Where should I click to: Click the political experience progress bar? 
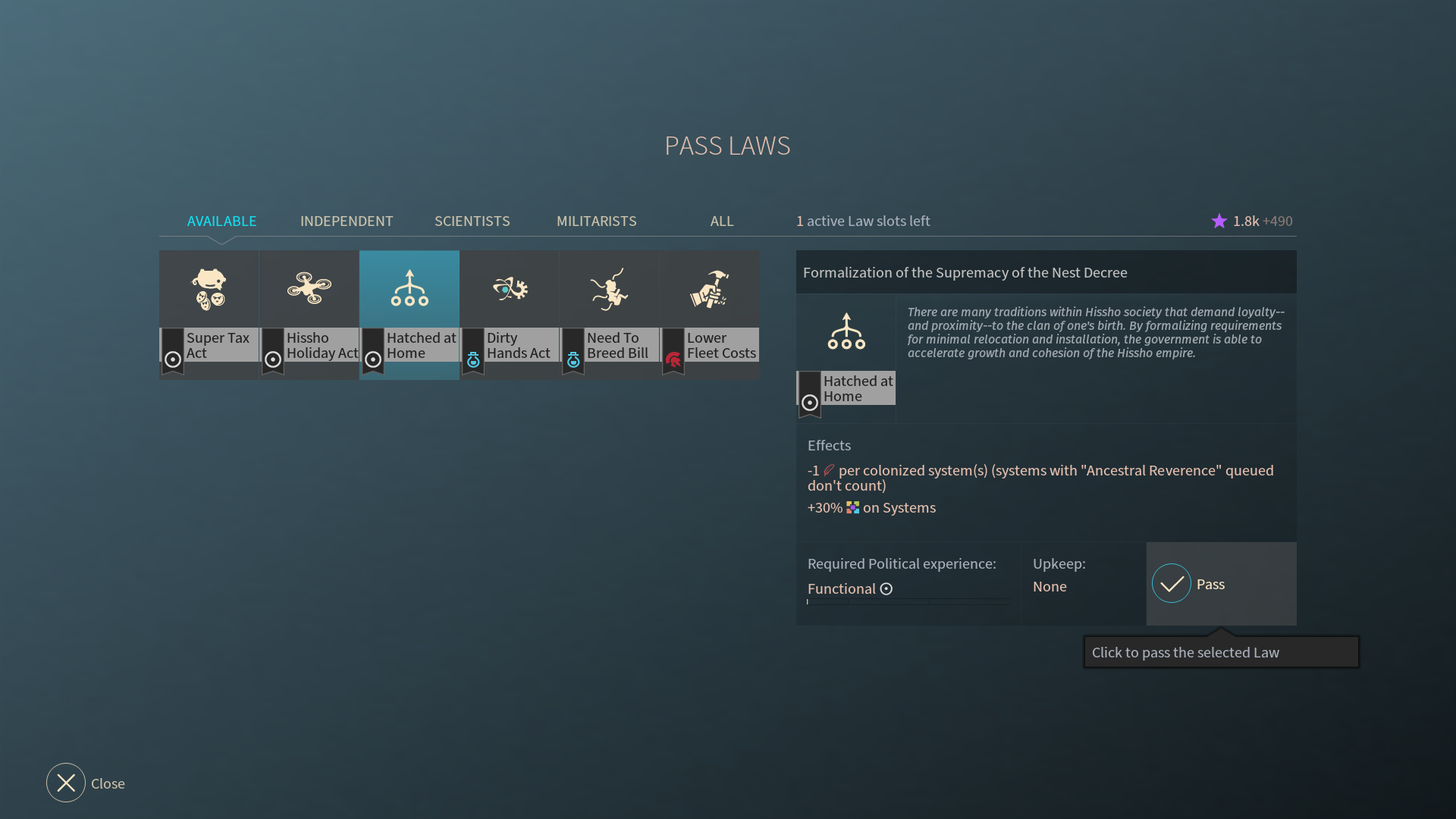click(x=908, y=602)
